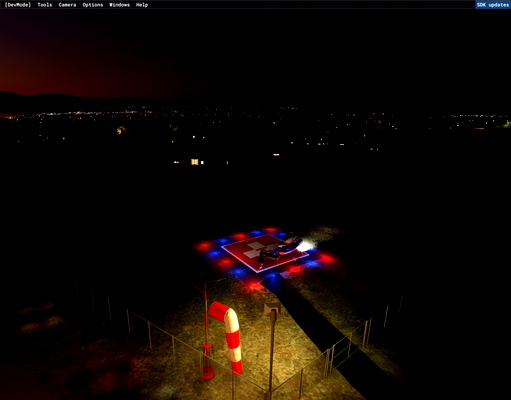511x400 pixels.
Task: Open the Tools menu
Action: pyautogui.click(x=45, y=5)
